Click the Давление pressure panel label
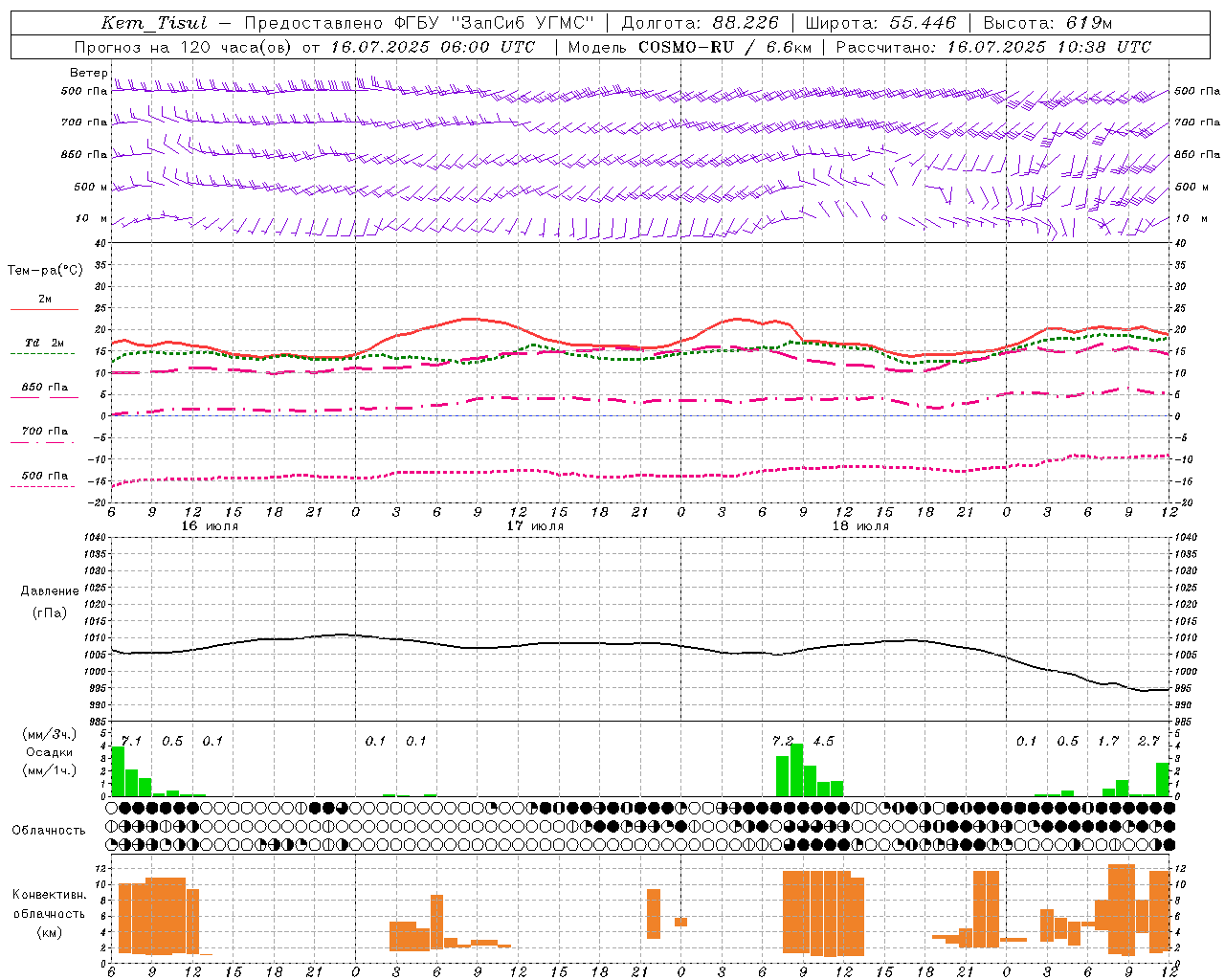This screenshot has width=1225, height=980. (x=50, y=591)
